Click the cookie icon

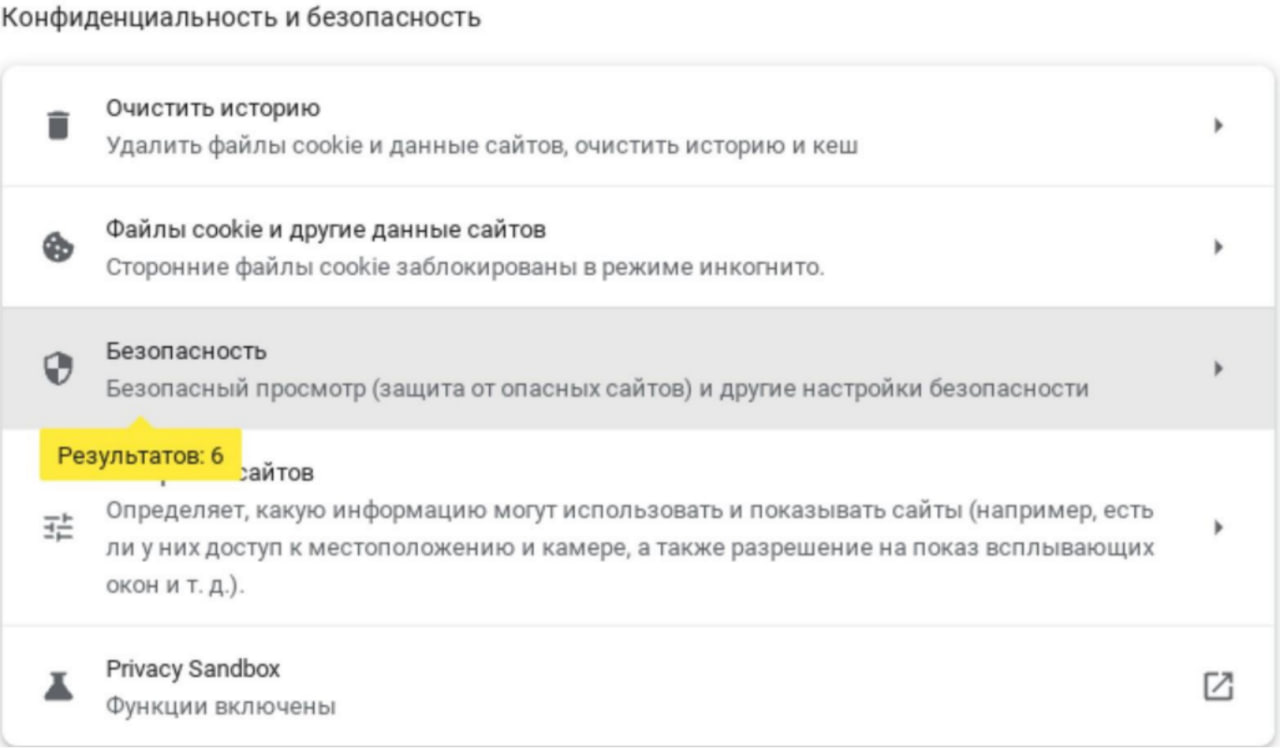coord(60,247)
